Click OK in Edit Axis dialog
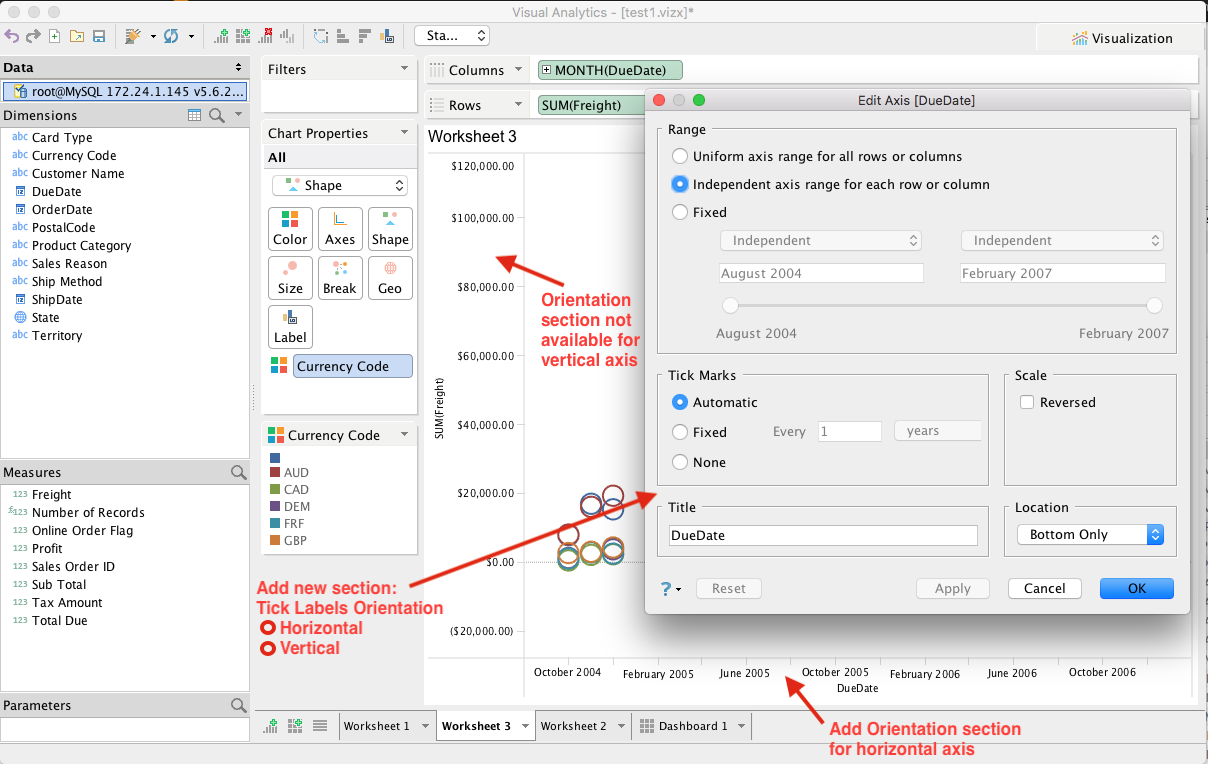This screenshot has width=1208, height=764. click(1137, 588)
